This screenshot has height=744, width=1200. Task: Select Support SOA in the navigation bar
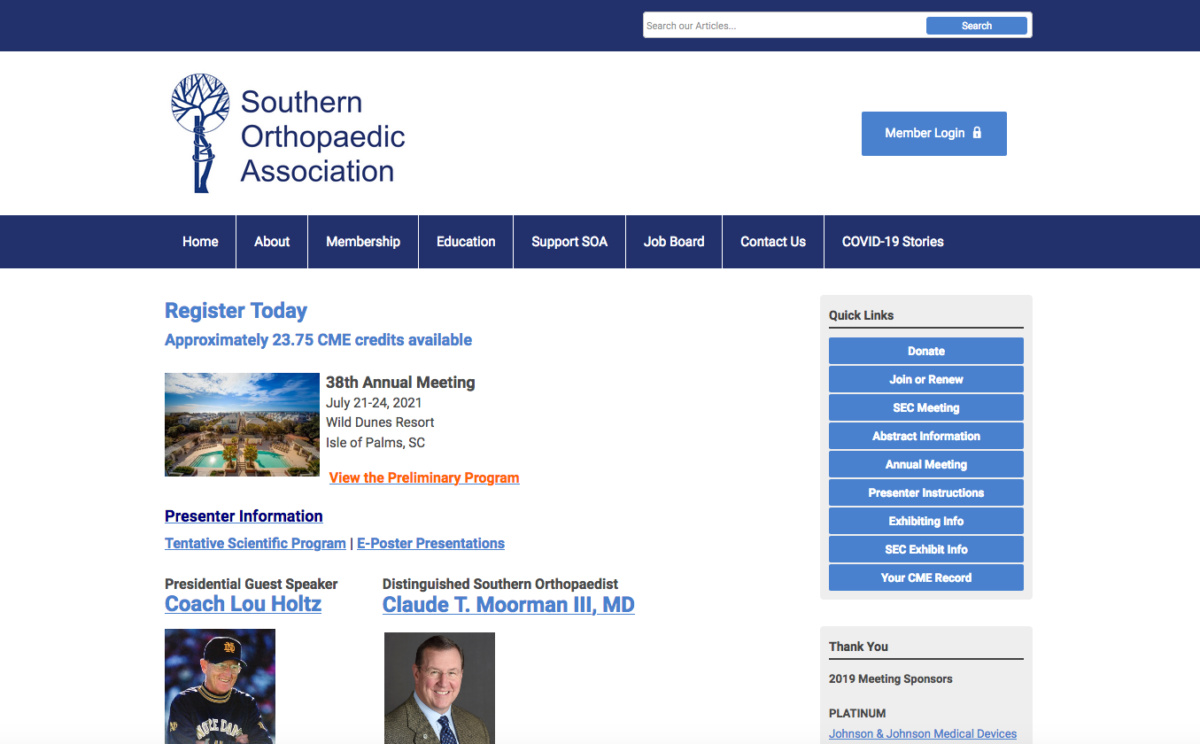coord(569,241)
